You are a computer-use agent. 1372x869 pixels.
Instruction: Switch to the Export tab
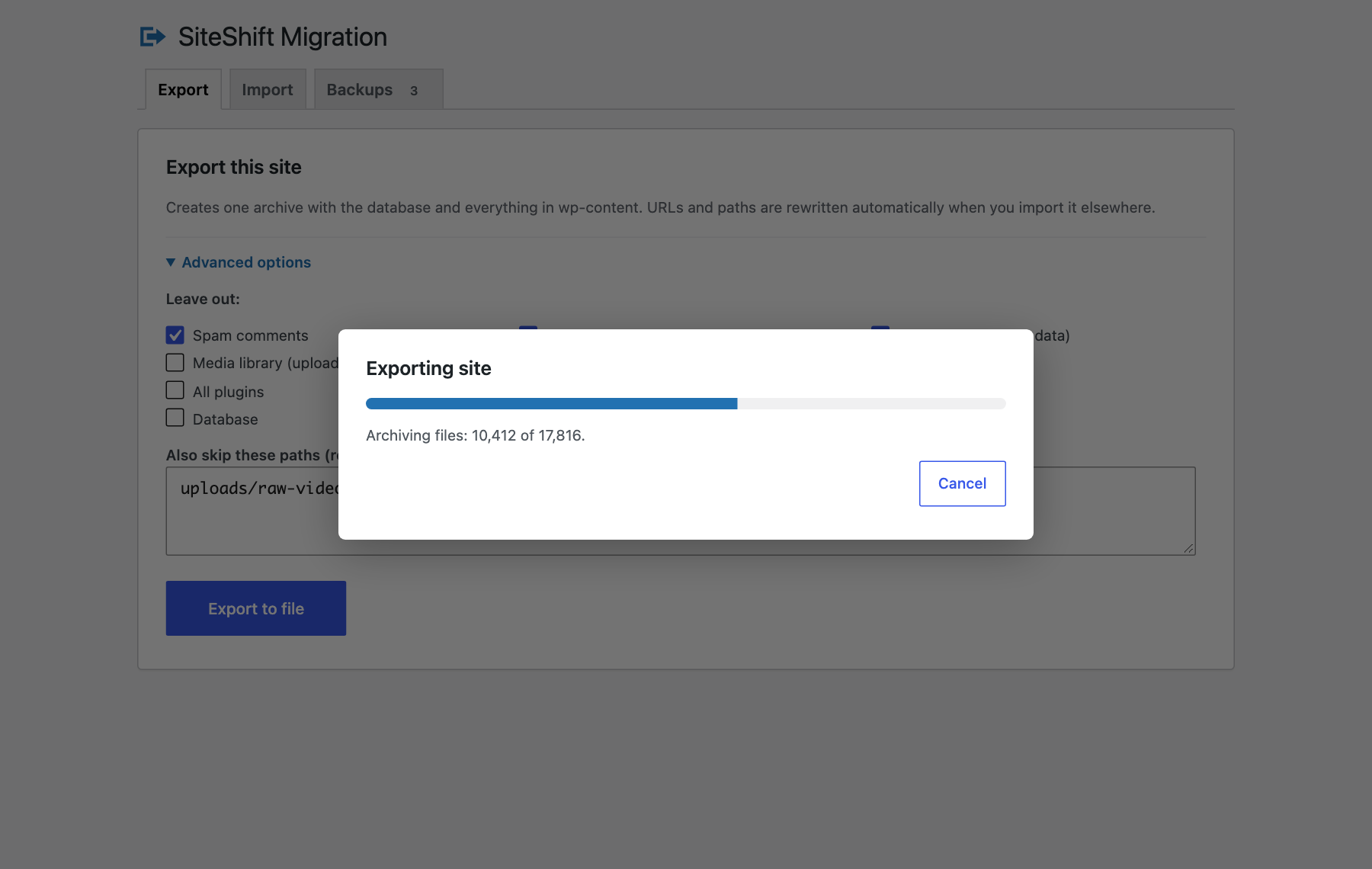183,90
